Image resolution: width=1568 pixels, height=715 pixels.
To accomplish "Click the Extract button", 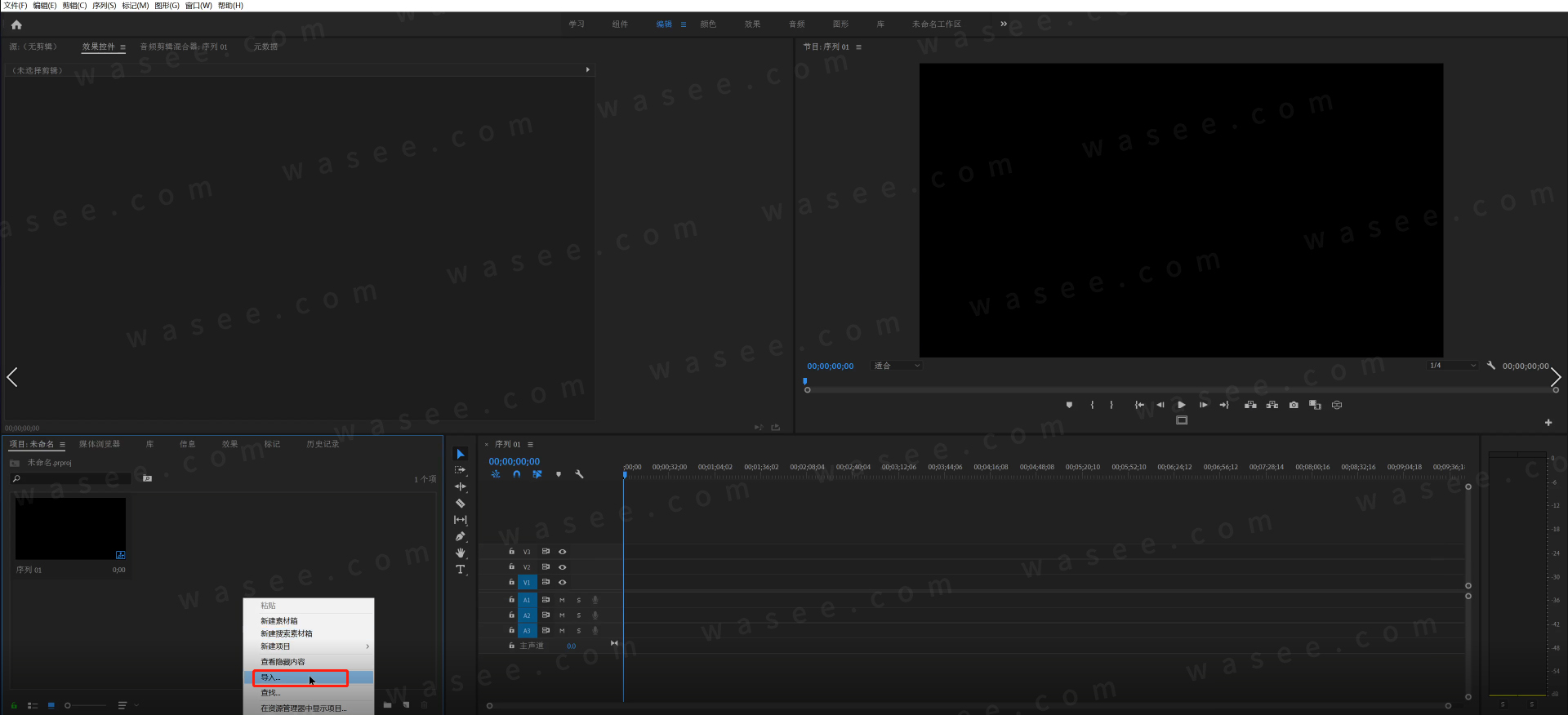I will (x=1272, y=405).
